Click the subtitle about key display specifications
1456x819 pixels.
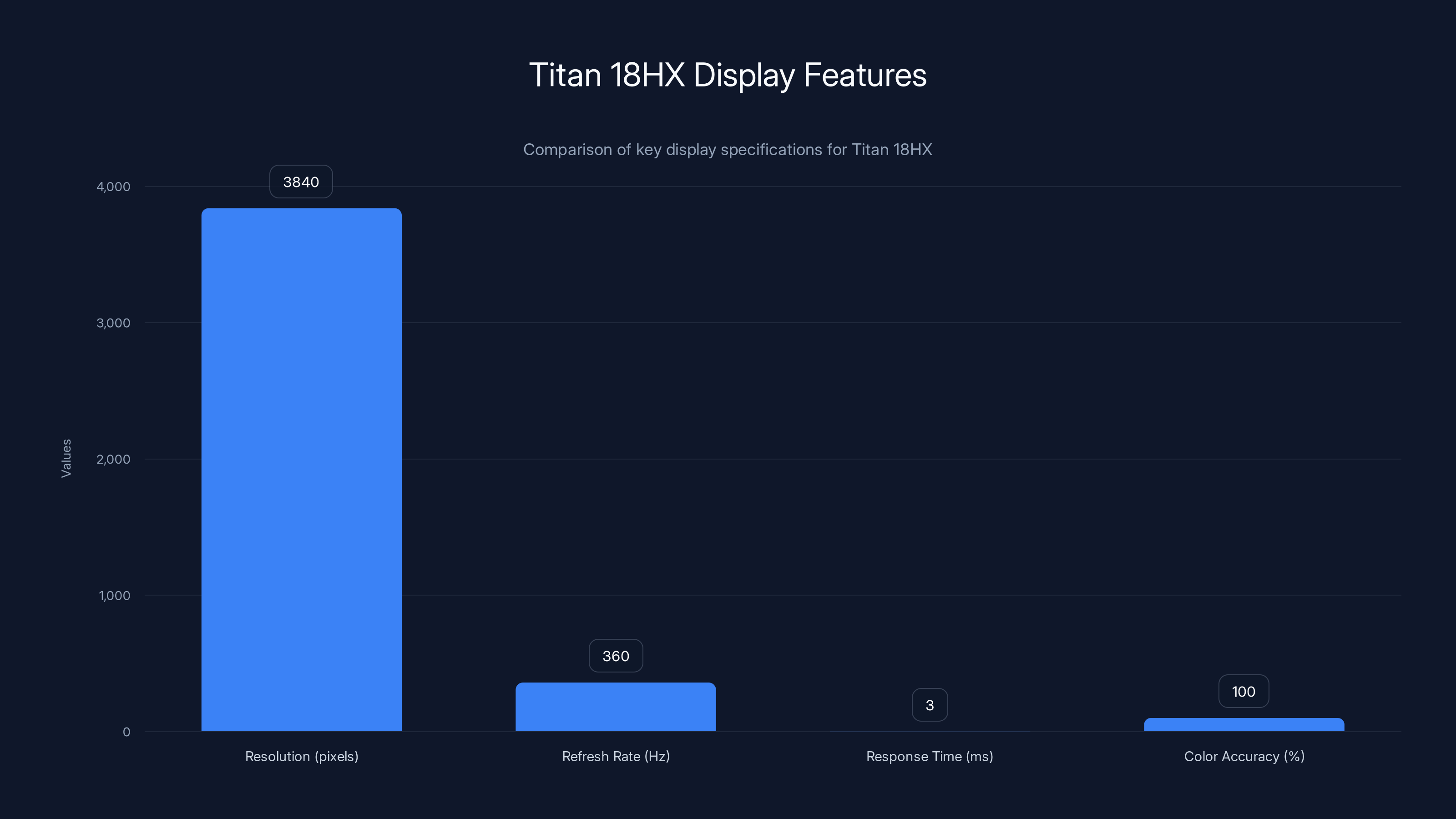(x=728, y=150)
